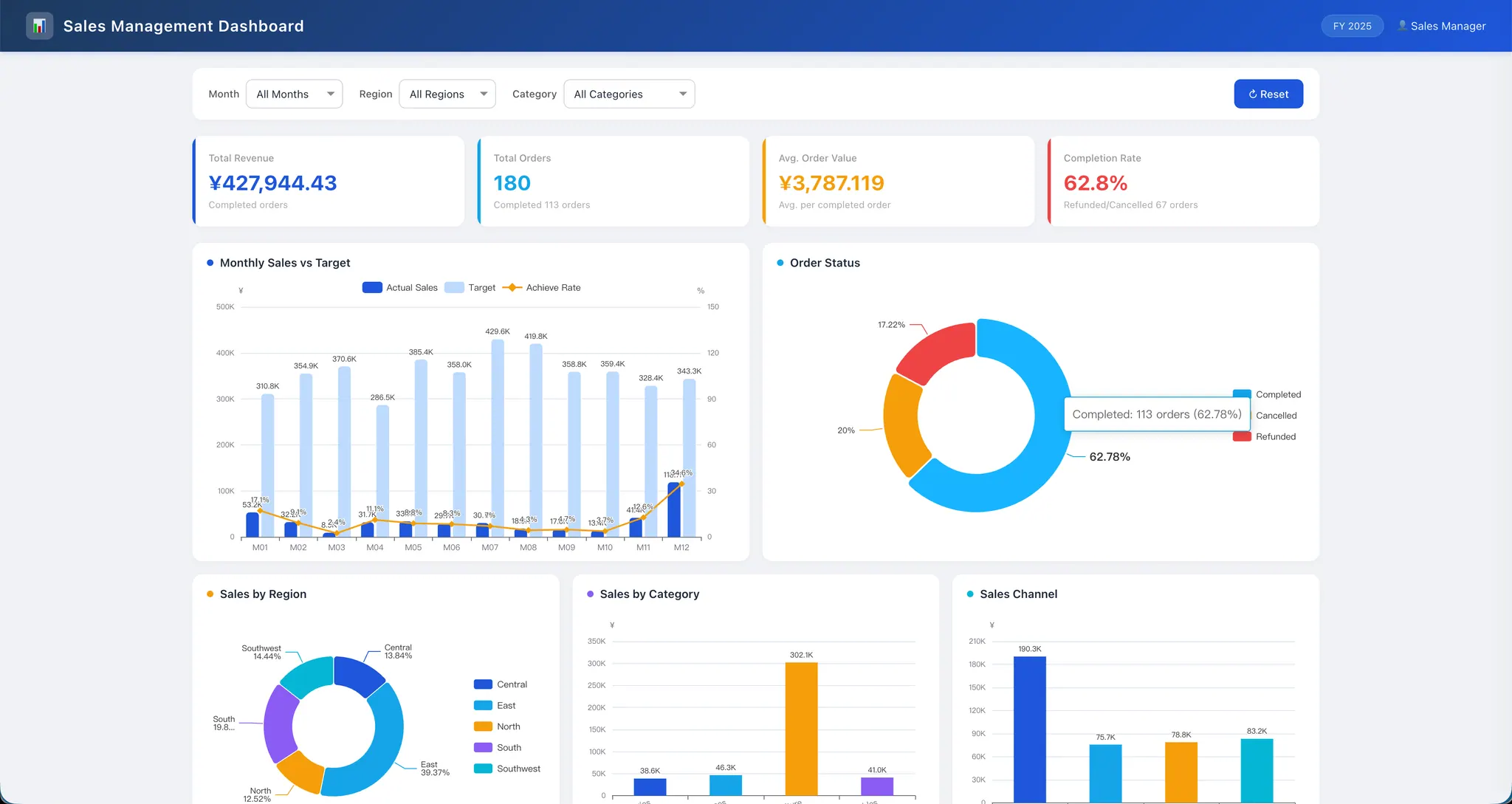Click the East legend icon in Sales by Region
Screen dimensions: 1512x804
click(483, 706)
